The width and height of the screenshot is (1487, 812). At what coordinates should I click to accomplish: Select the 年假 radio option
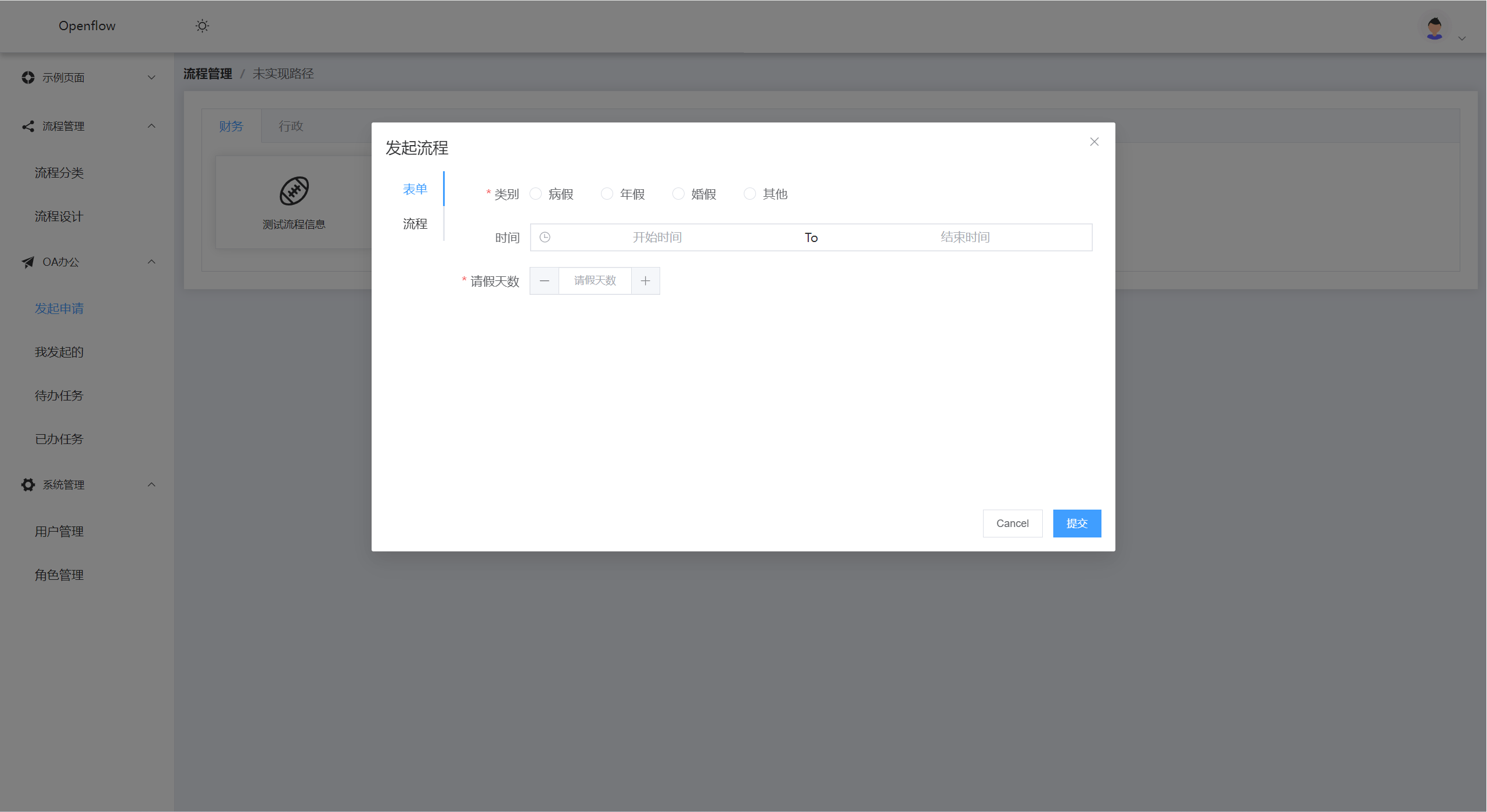pos(607,194)
